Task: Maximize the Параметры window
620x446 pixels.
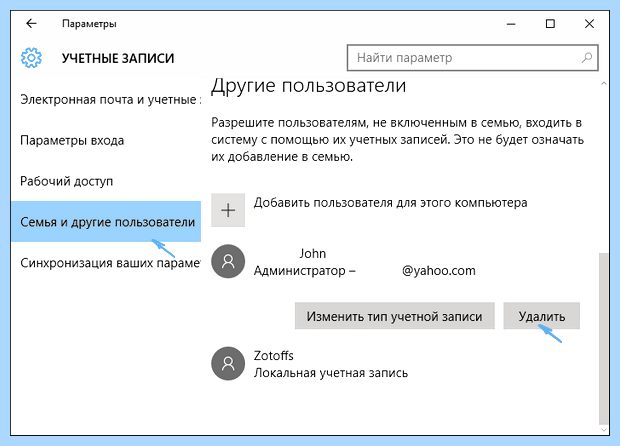Action: pyautogui.click(x=550, y=24)
